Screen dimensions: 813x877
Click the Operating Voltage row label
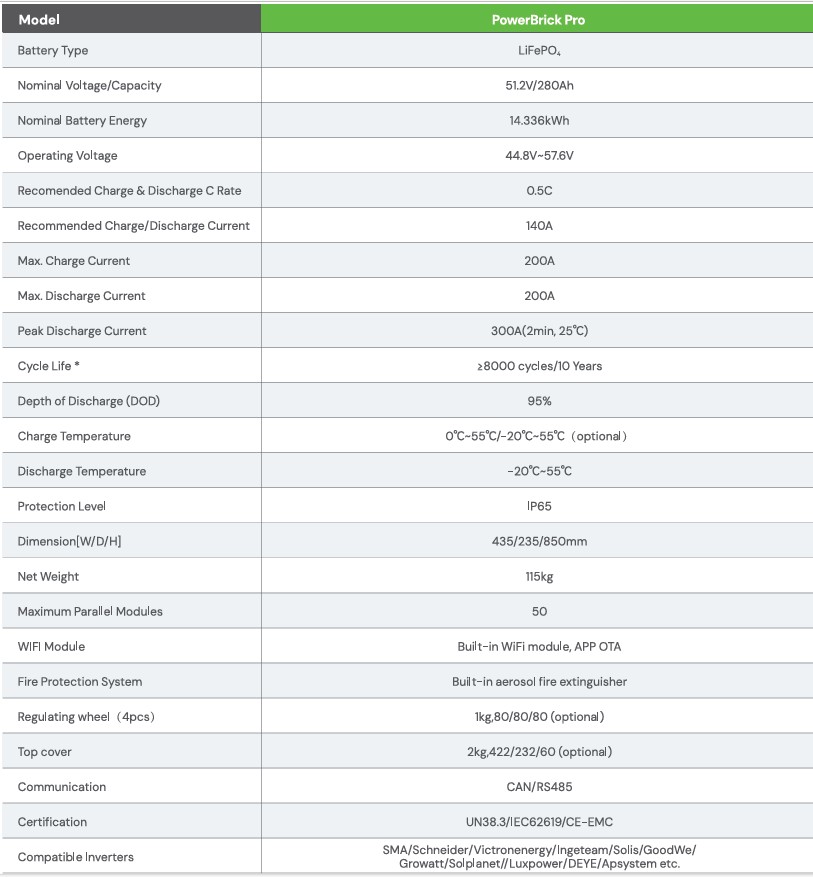pyautogui.click(x=67, y=155)
